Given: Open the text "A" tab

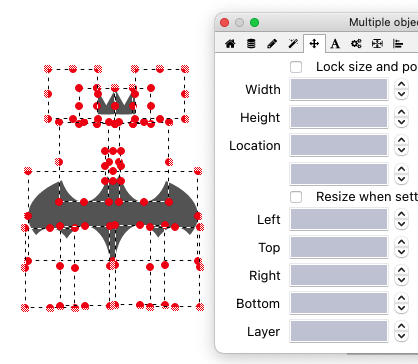Looking at the screenshot, I should tap(335, 44).
